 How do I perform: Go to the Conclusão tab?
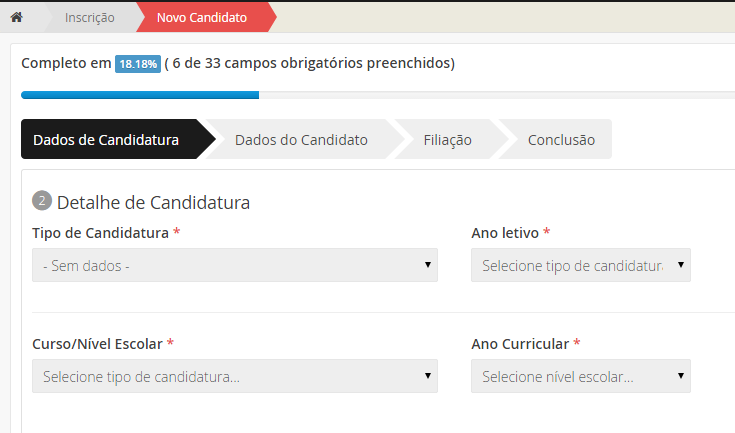click(x=561, y=140)
